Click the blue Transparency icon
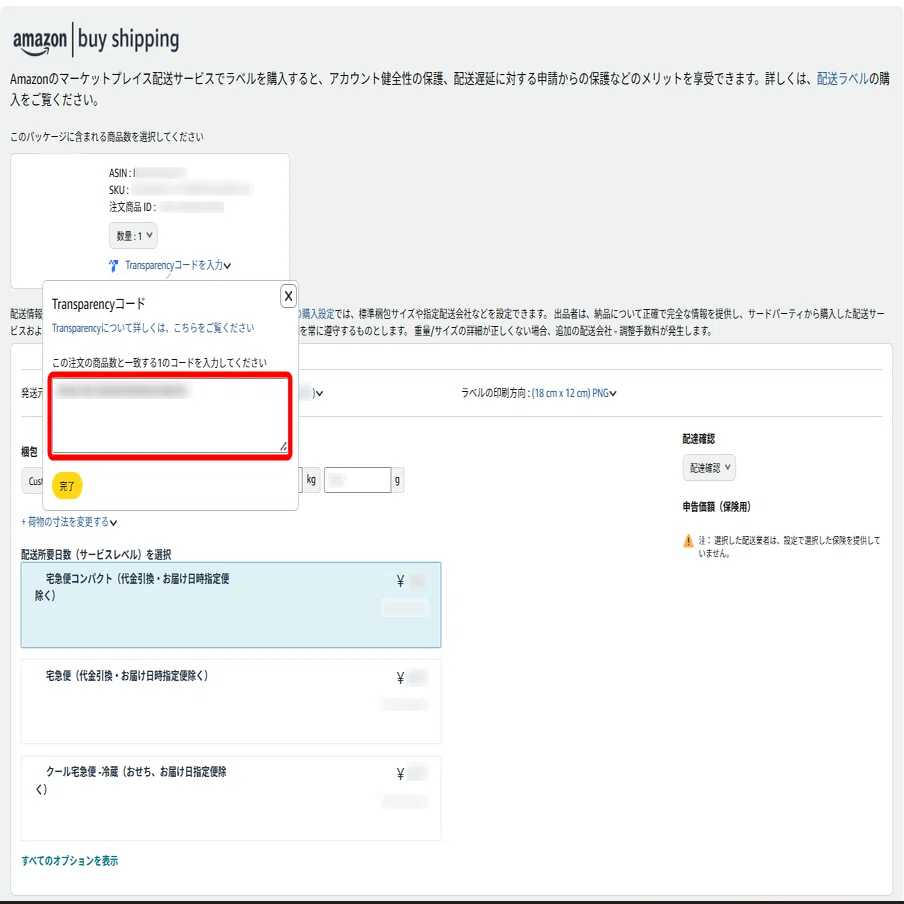The width and height of the screenshot is (904, 904). [x=114, y=265]
